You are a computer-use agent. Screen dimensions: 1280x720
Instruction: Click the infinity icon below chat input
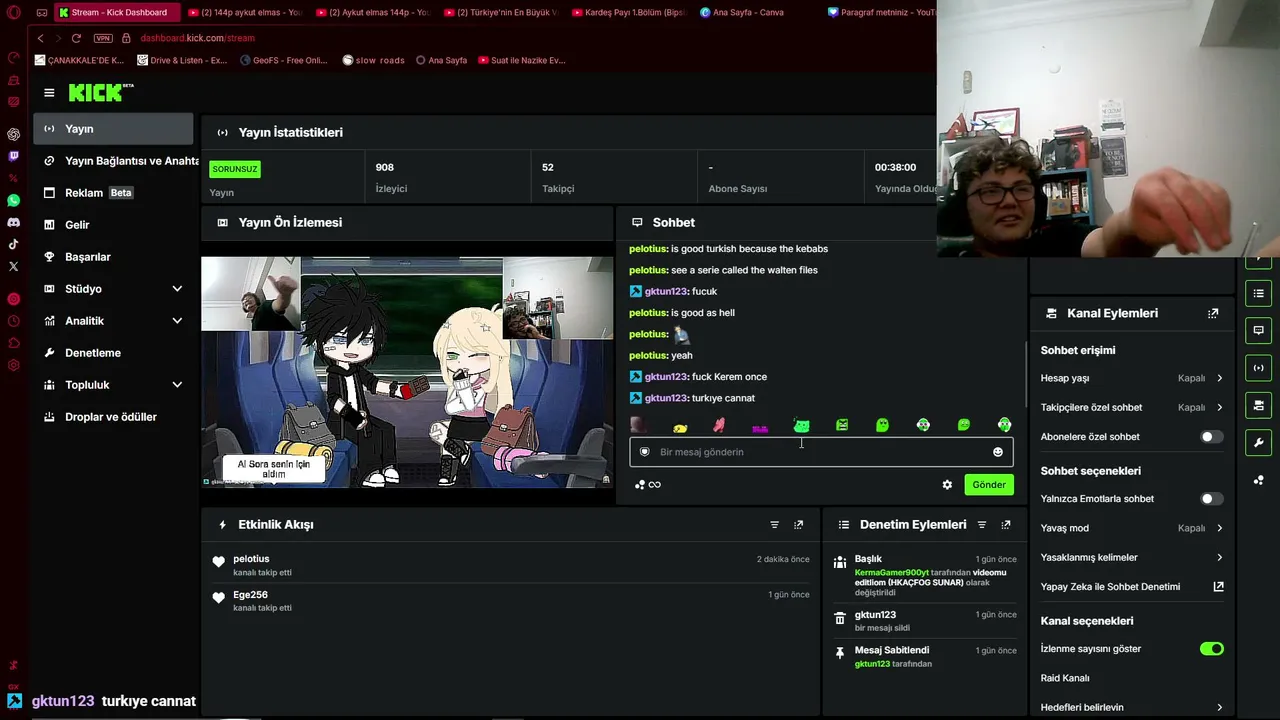655,485
